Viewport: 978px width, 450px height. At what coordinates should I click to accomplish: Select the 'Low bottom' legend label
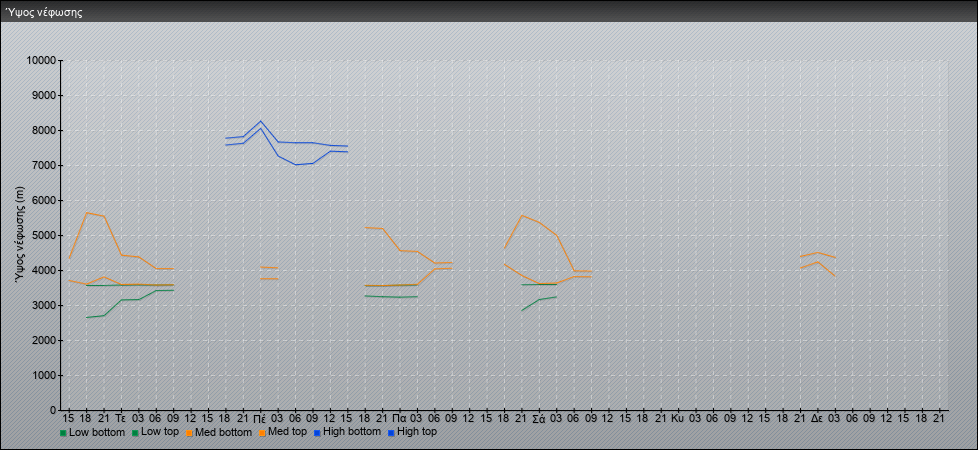[x=97, y=432]
